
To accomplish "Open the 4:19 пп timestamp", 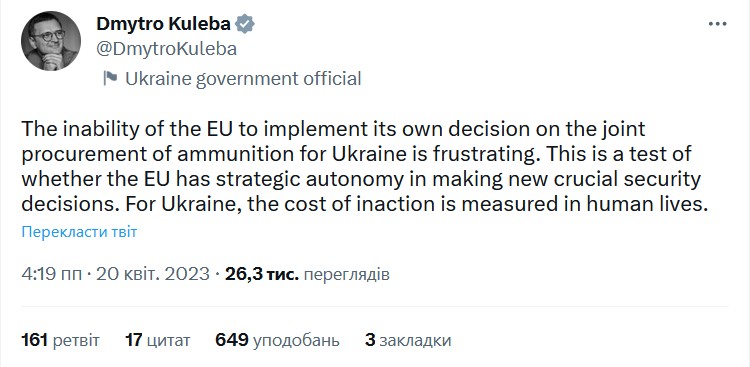I will tap(53, 274).
